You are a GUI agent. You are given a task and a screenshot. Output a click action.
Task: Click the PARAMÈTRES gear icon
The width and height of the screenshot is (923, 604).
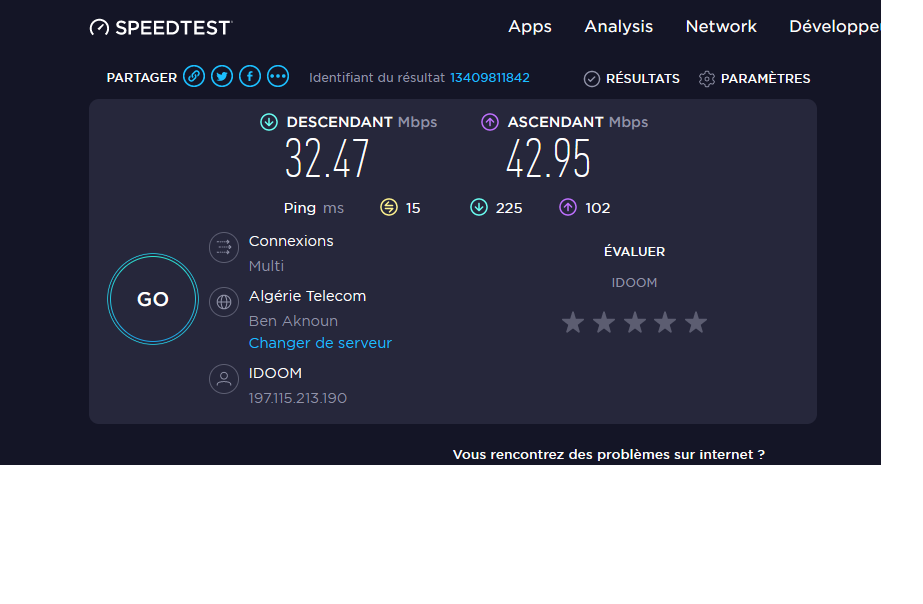[x=706, y=79]
